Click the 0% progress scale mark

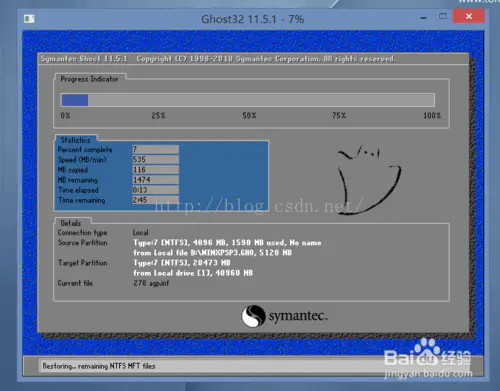(x=65, y=116)
